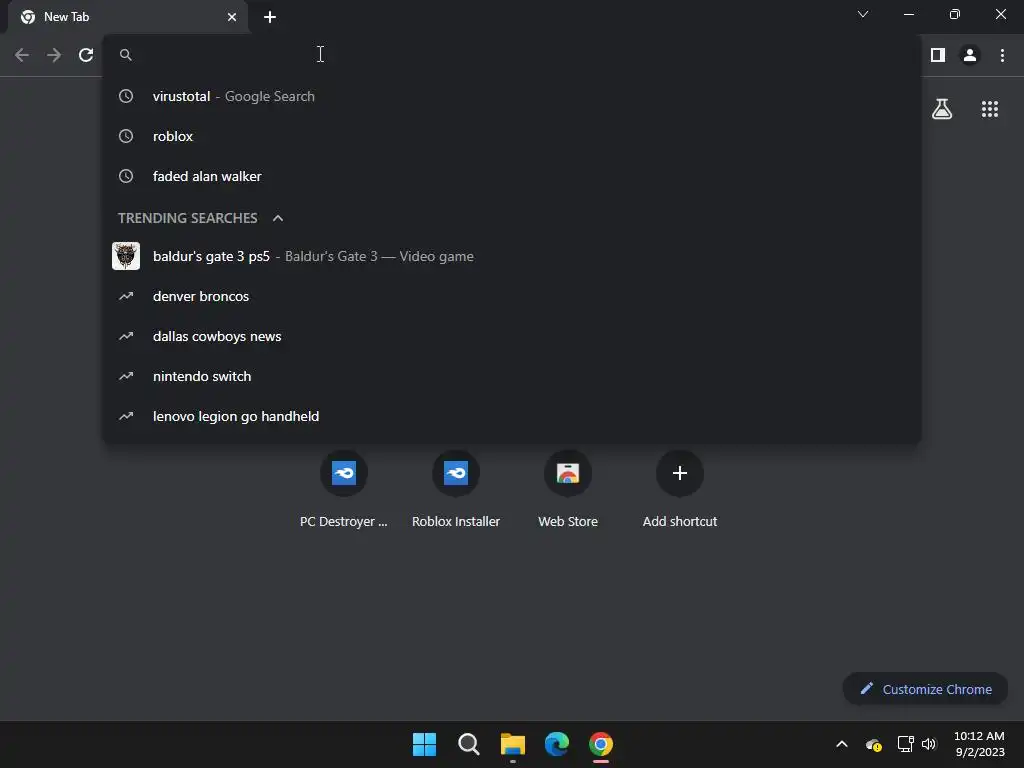Click the search magnifier in address bar
The width and height of the screenshot is (1024, 768).
126,55
